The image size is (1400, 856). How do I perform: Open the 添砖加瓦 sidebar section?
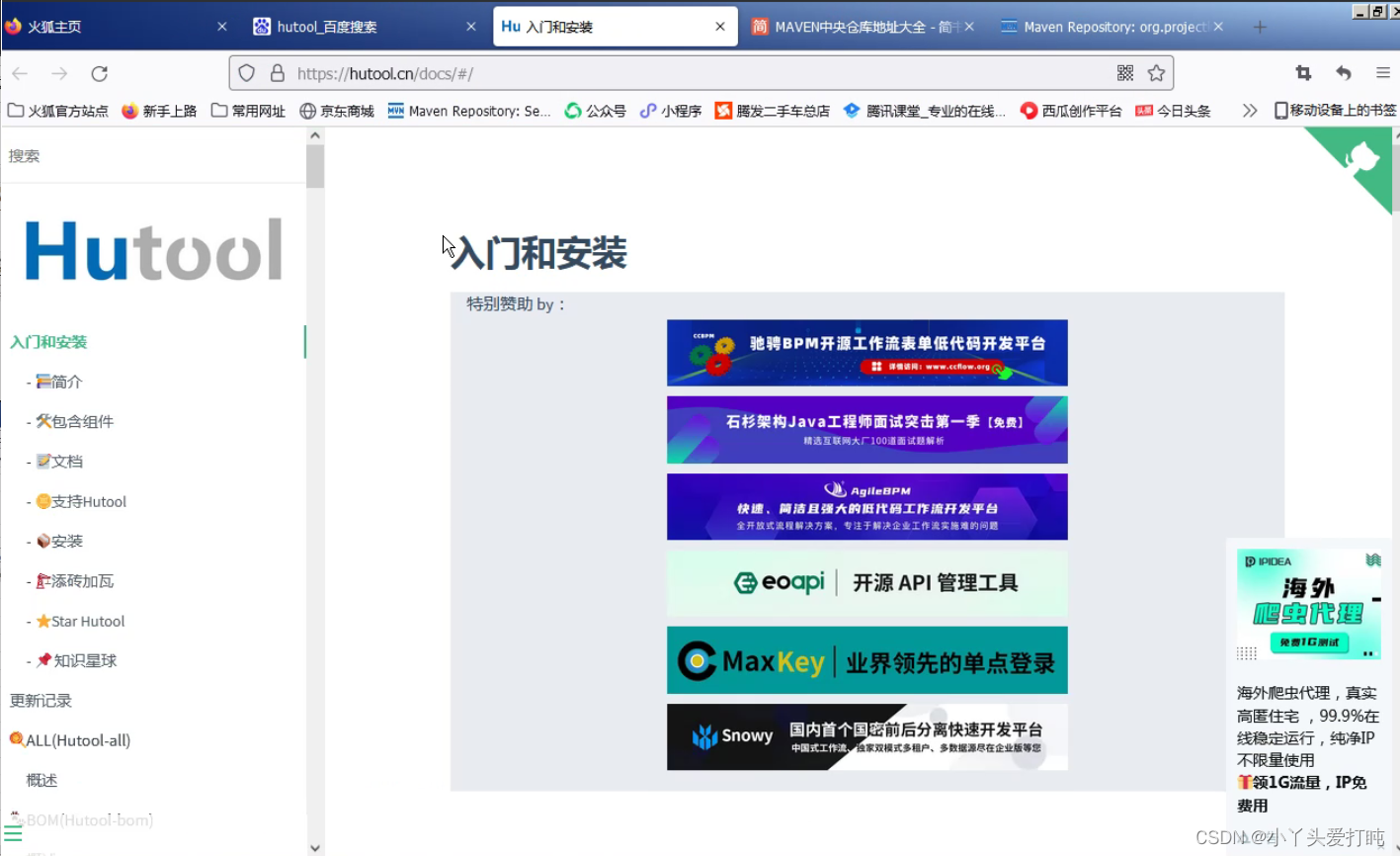tap(74, 581)
